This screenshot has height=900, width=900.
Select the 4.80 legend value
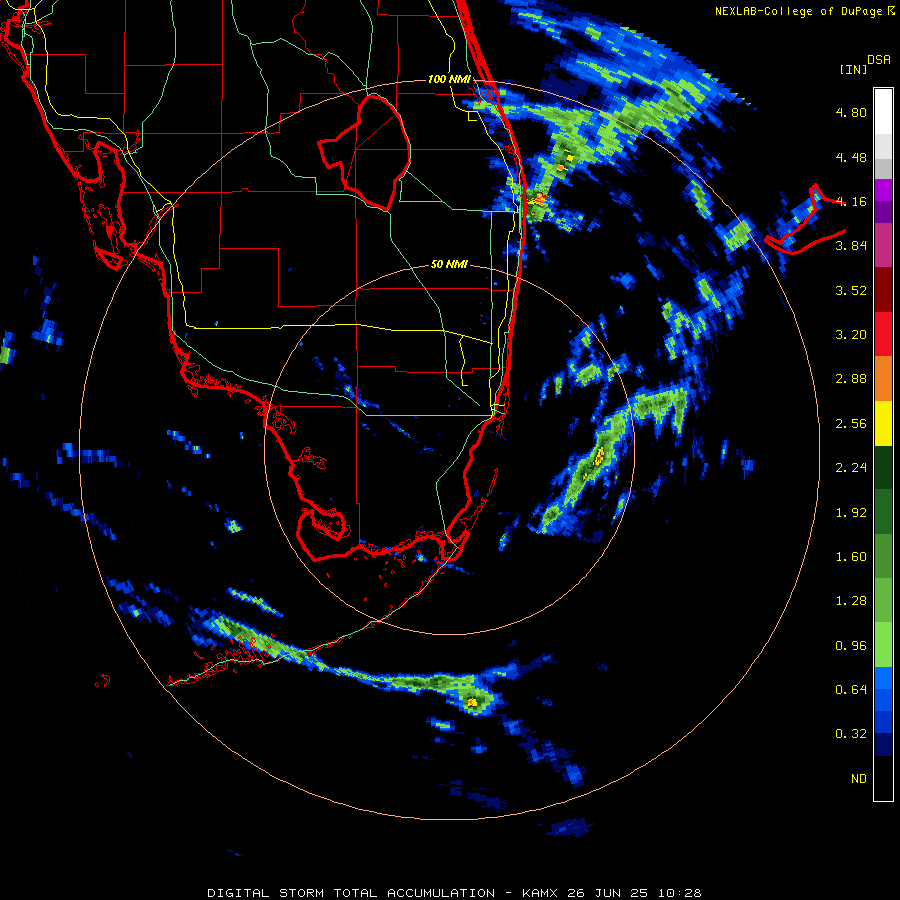[851, 112]
